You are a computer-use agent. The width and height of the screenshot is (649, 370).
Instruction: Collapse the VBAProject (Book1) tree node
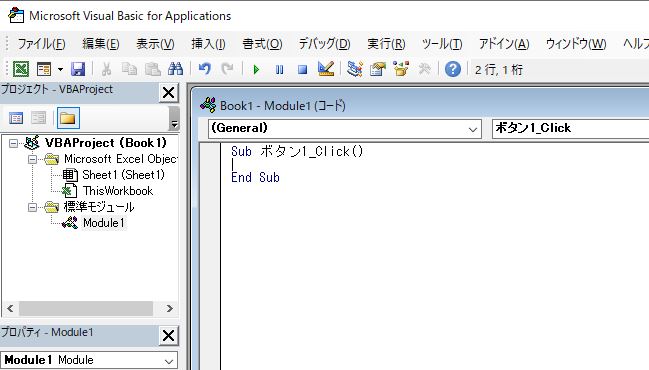pos(14,143)
